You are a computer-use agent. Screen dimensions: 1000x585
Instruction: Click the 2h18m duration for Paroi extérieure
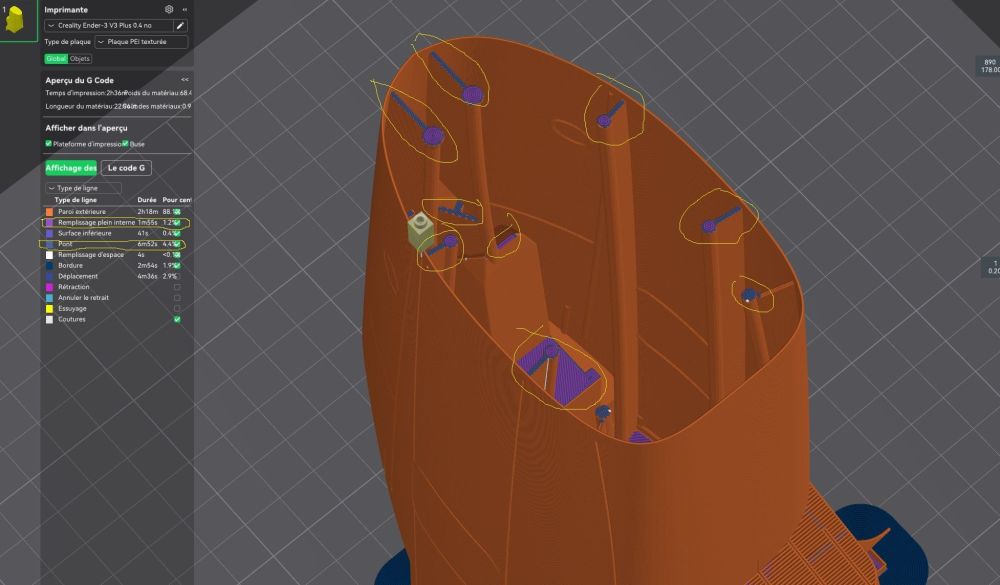[x=147, y=212]
